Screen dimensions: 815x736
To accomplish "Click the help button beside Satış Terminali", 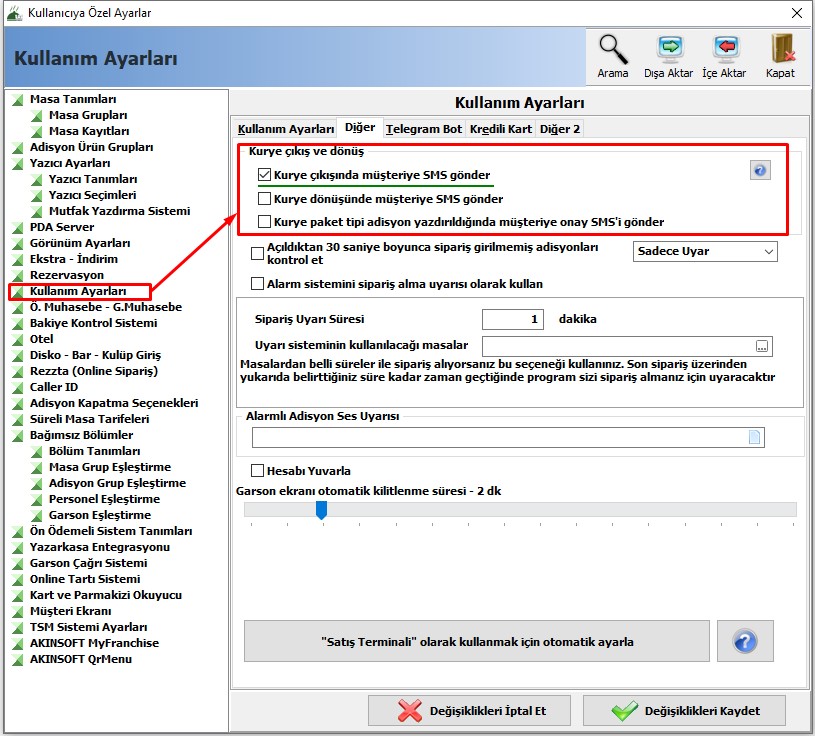I will 745,641.
